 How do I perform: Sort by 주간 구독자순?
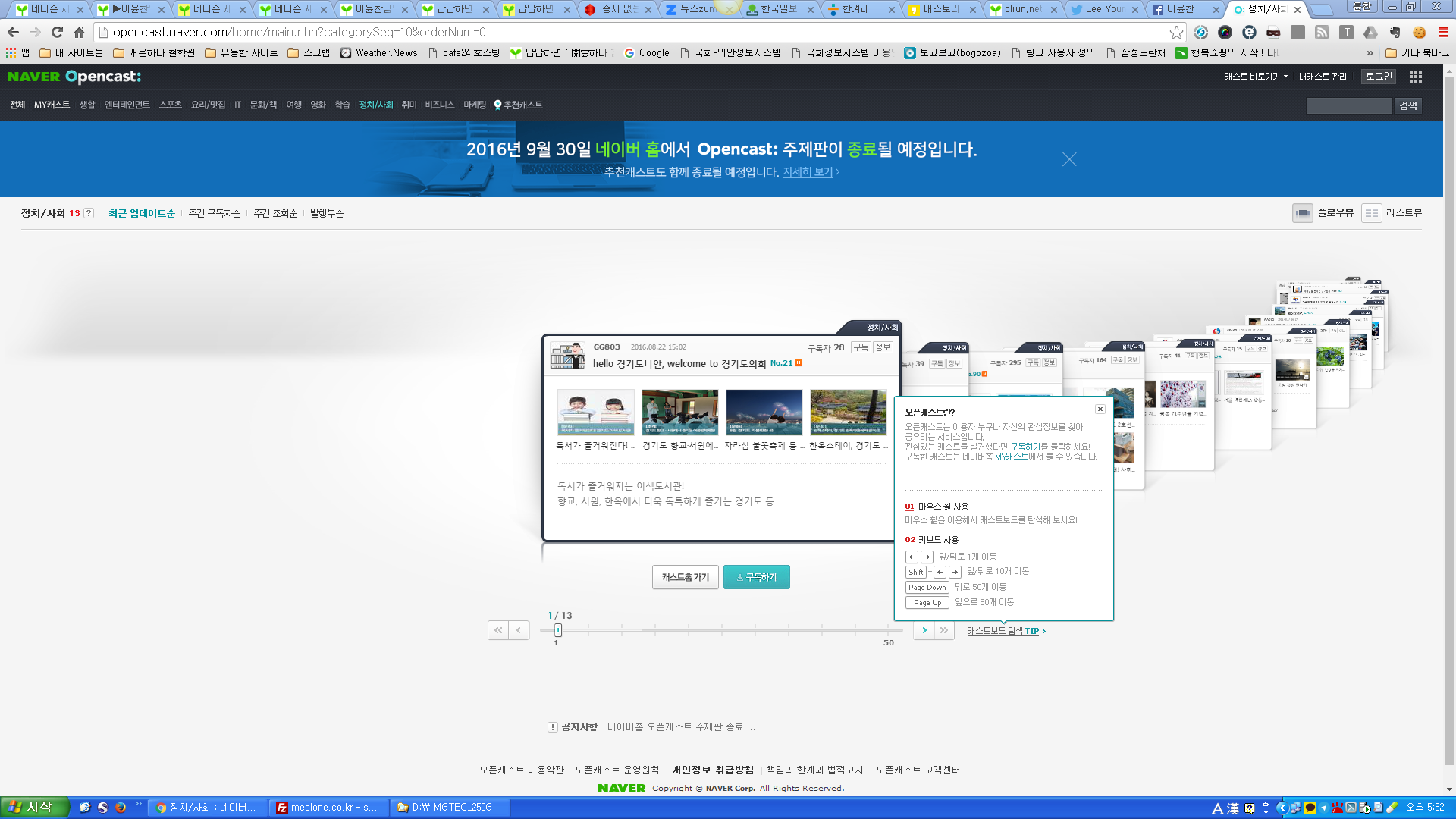(x=214, y=213)
